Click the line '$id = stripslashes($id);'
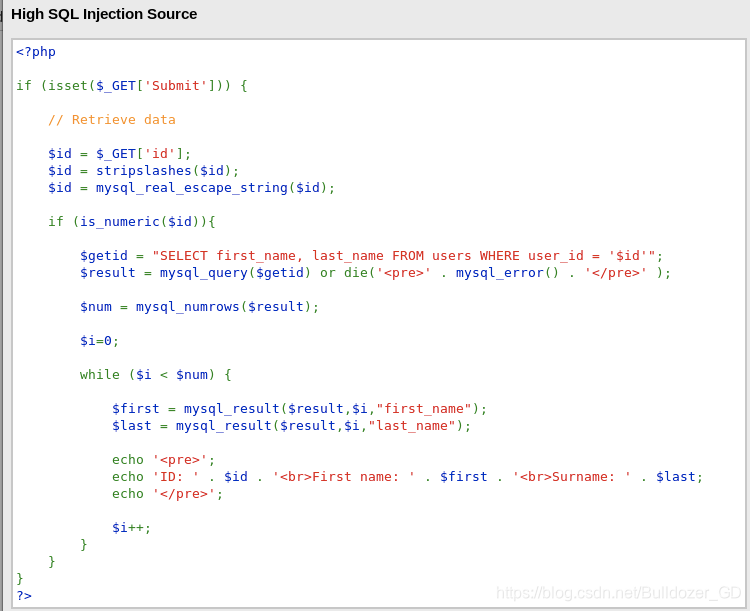The height and width of the screenshot is (611, 750). tap(143, 171)
